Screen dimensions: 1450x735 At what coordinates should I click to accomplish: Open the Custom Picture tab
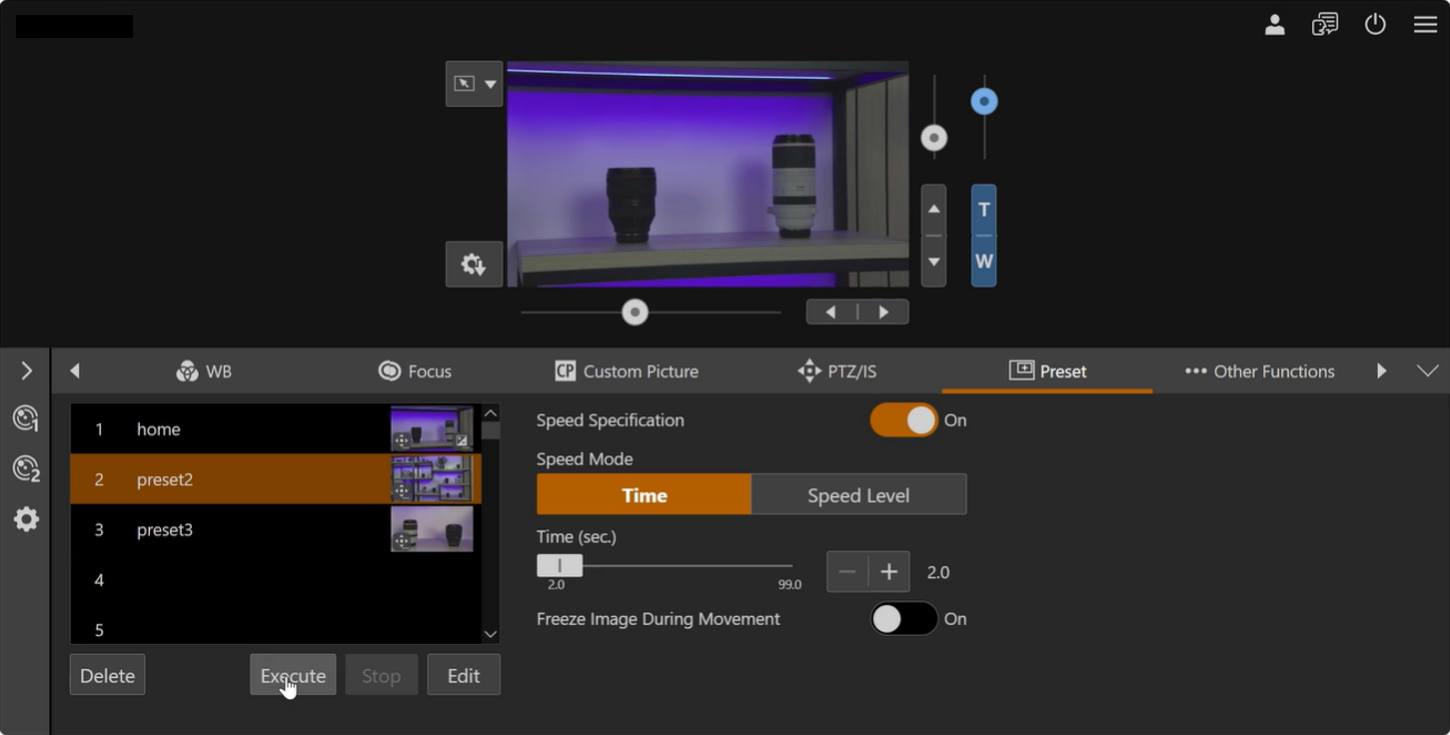[x=627, y=371]
